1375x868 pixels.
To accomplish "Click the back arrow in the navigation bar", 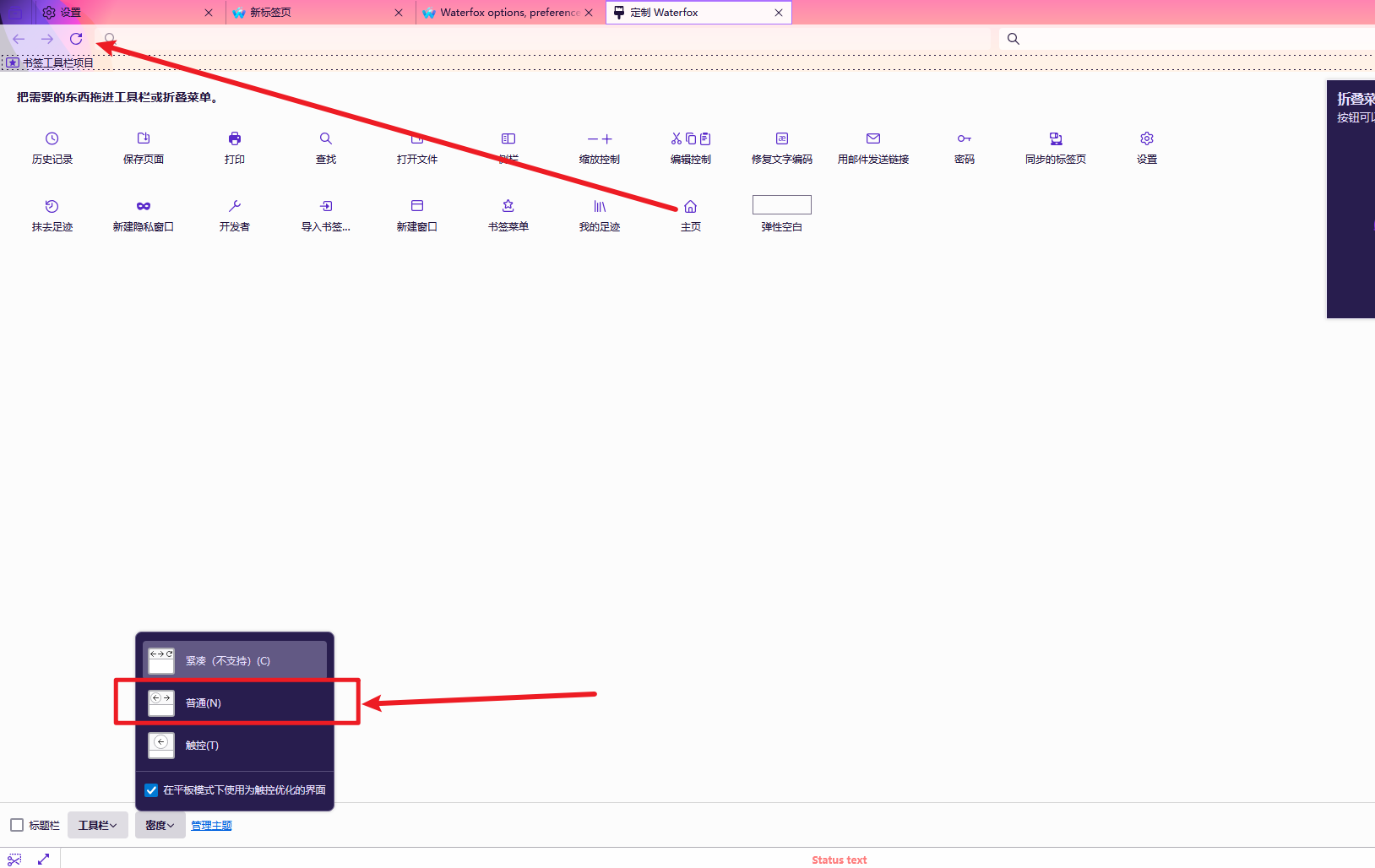I will pyautogui.click(x=19, y=39).
